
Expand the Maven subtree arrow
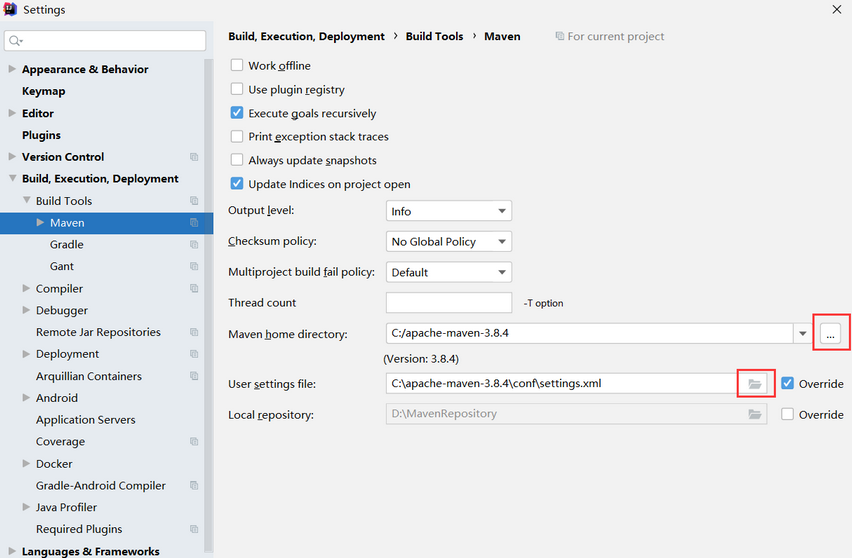[40, 222]
